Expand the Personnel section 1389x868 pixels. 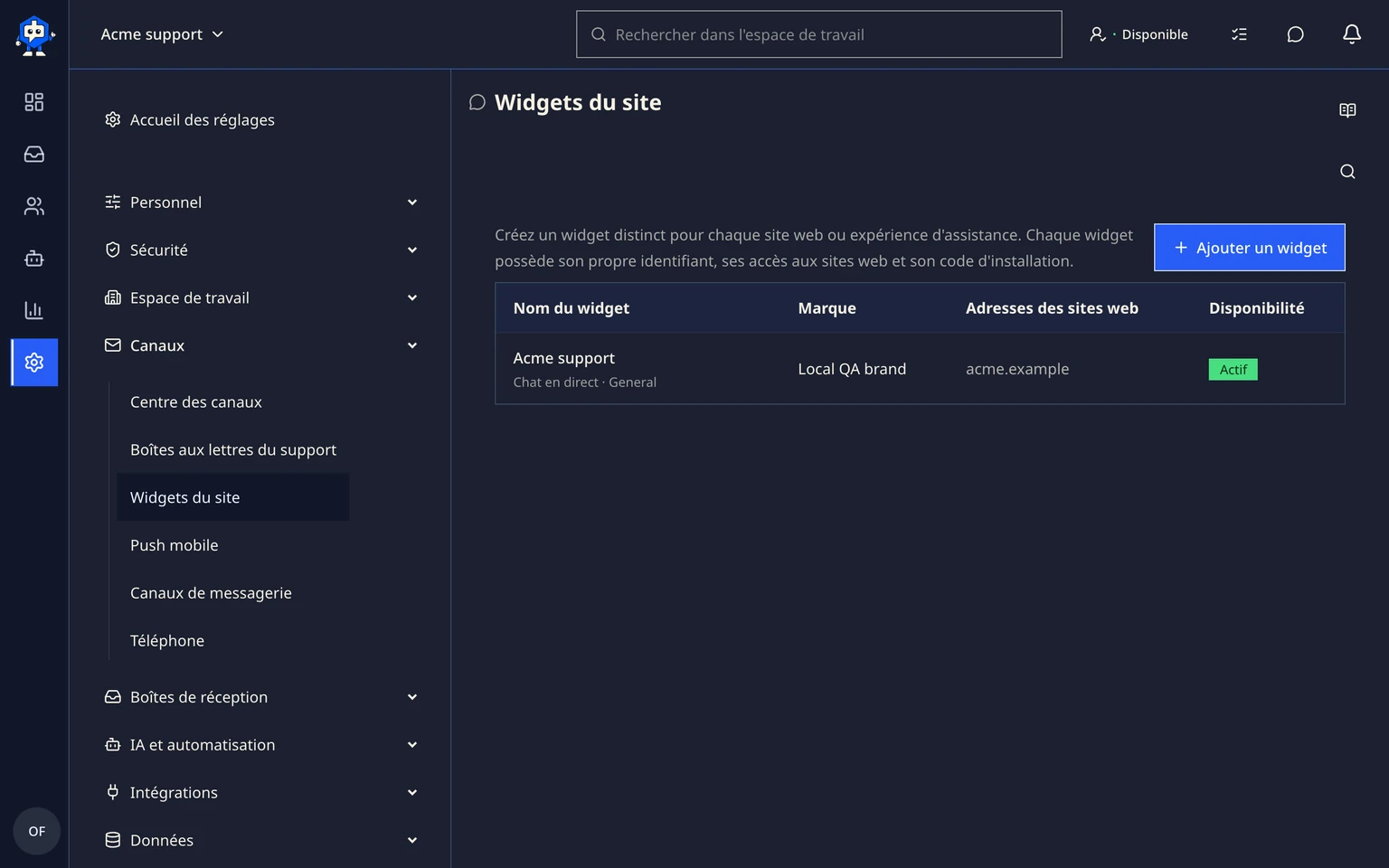click(261, 203)
